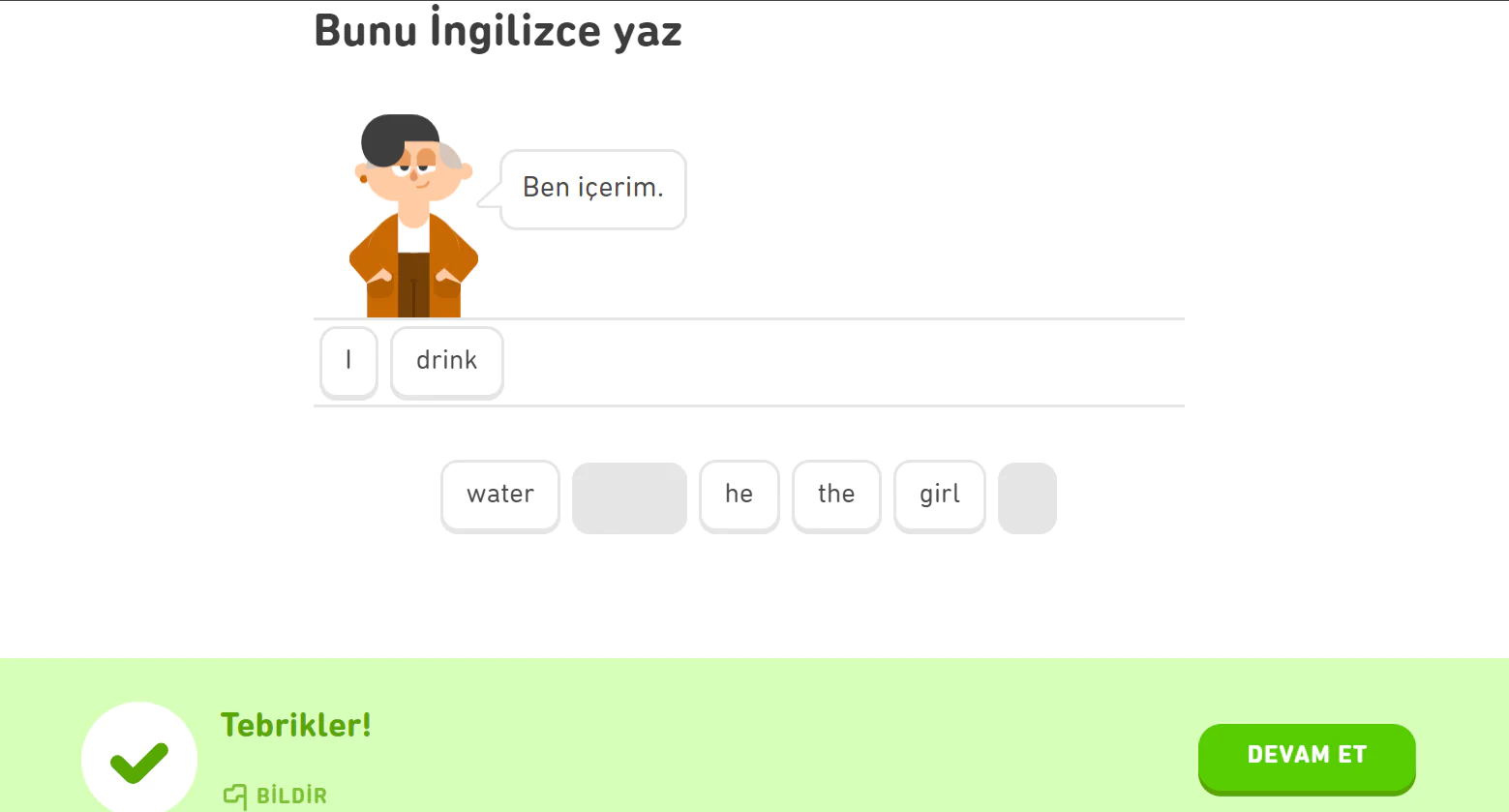Remove the word 'drink' from your answer

coord(446,361)
